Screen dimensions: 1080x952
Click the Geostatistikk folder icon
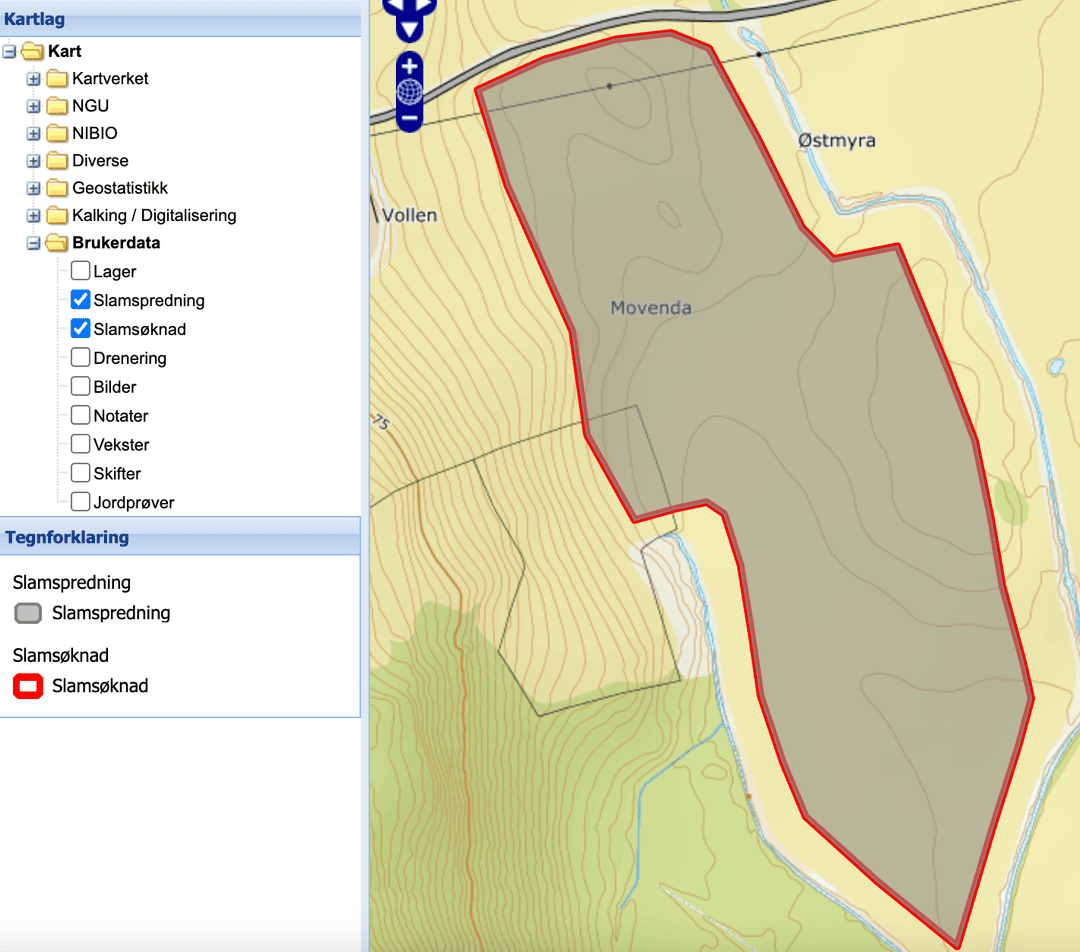[x=57, y=188]
